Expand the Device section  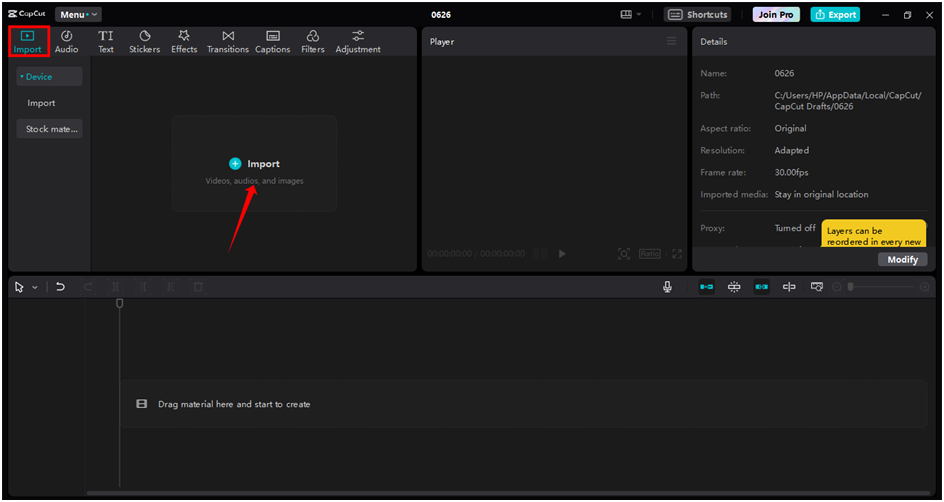(x=49, y=76)
